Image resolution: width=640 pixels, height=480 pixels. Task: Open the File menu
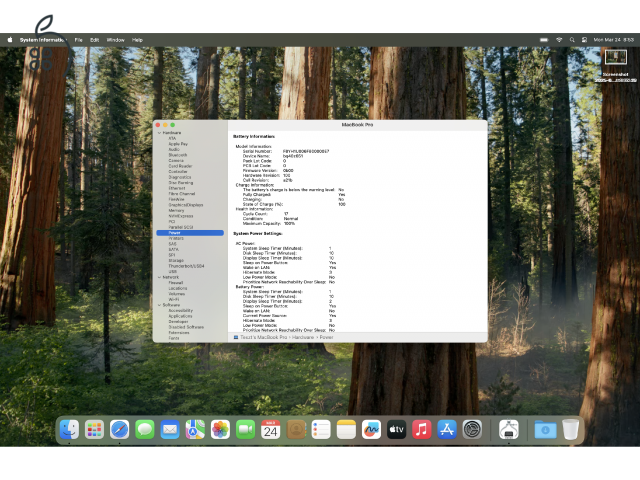click(78, 40)
